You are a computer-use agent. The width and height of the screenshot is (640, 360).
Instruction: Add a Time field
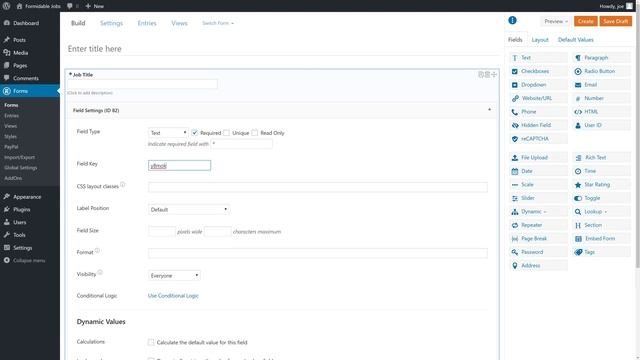click(601, 171)
